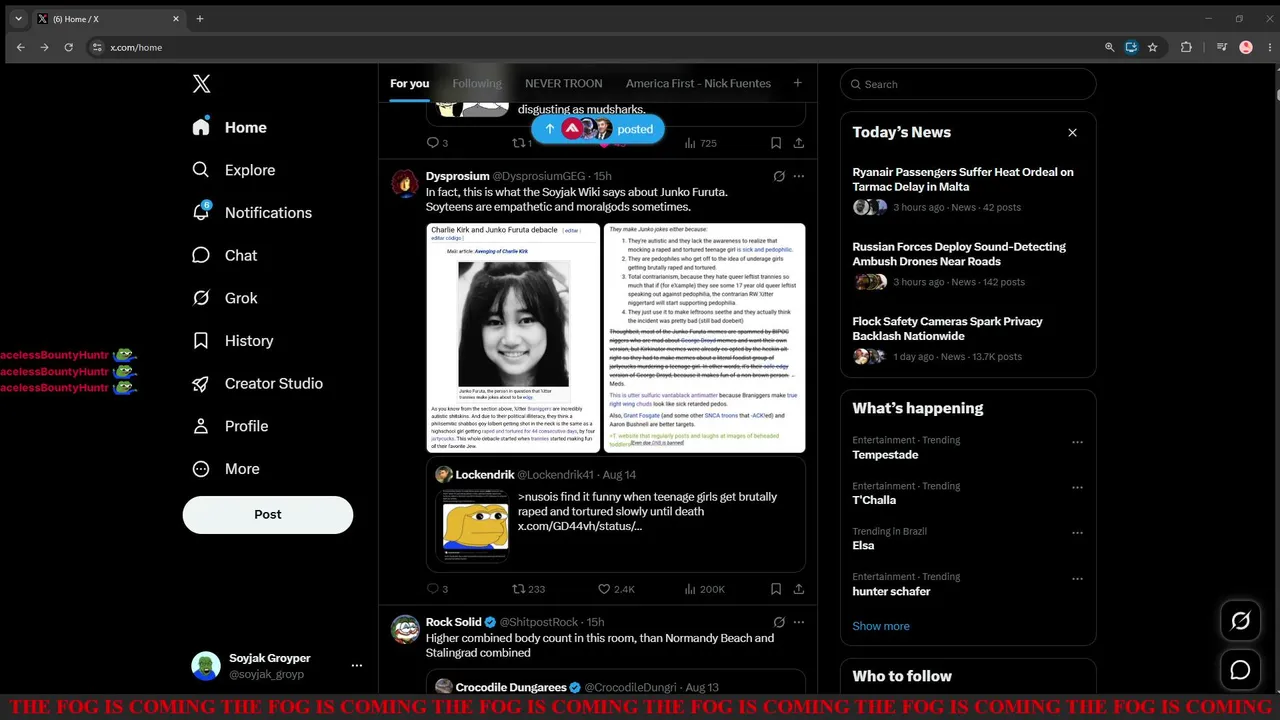Open Rock Solid's profile avatar
Screen dimensions: 1280x720
coord(405,629)
